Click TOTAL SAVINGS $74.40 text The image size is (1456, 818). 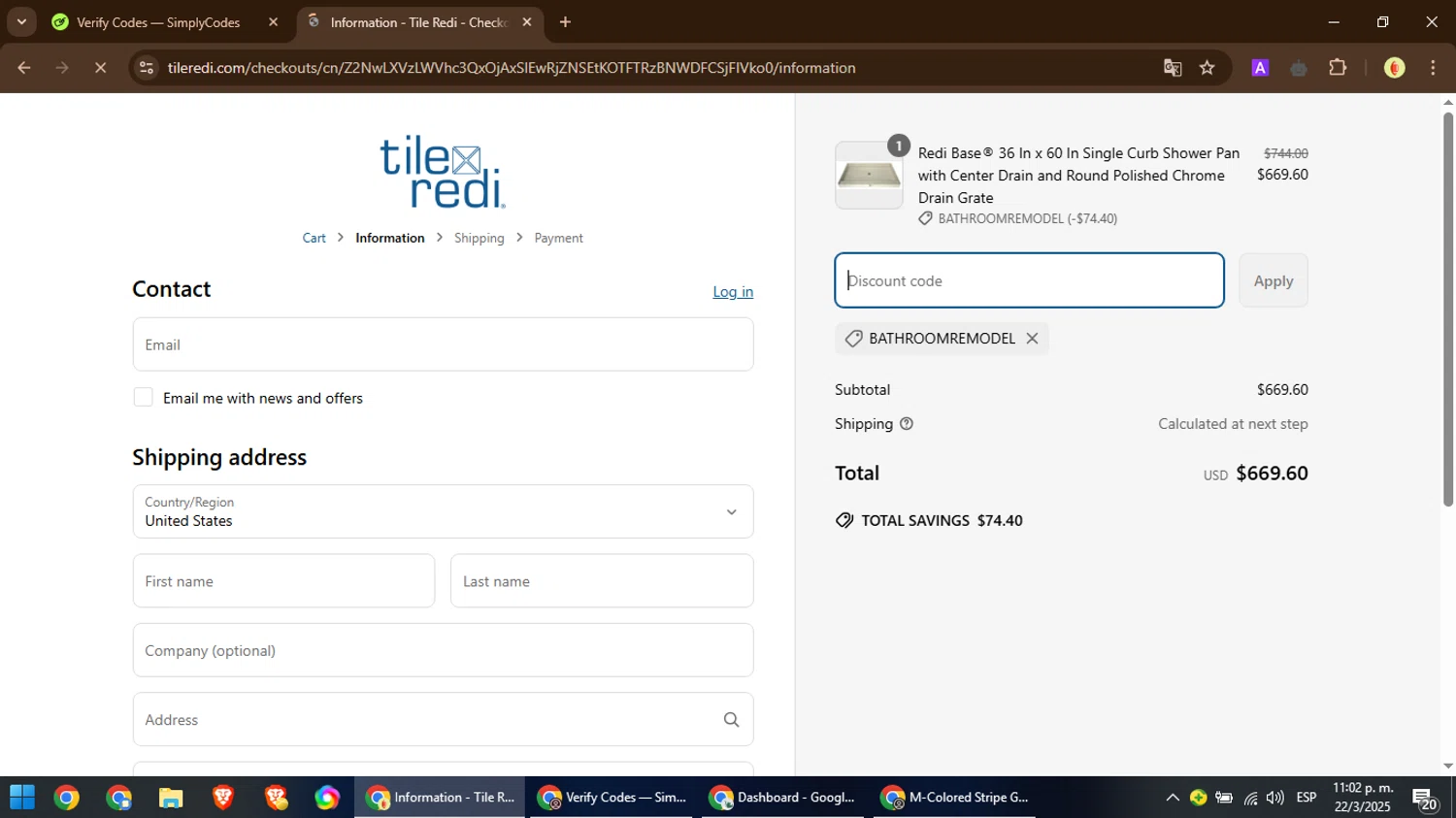pos(942,521)
